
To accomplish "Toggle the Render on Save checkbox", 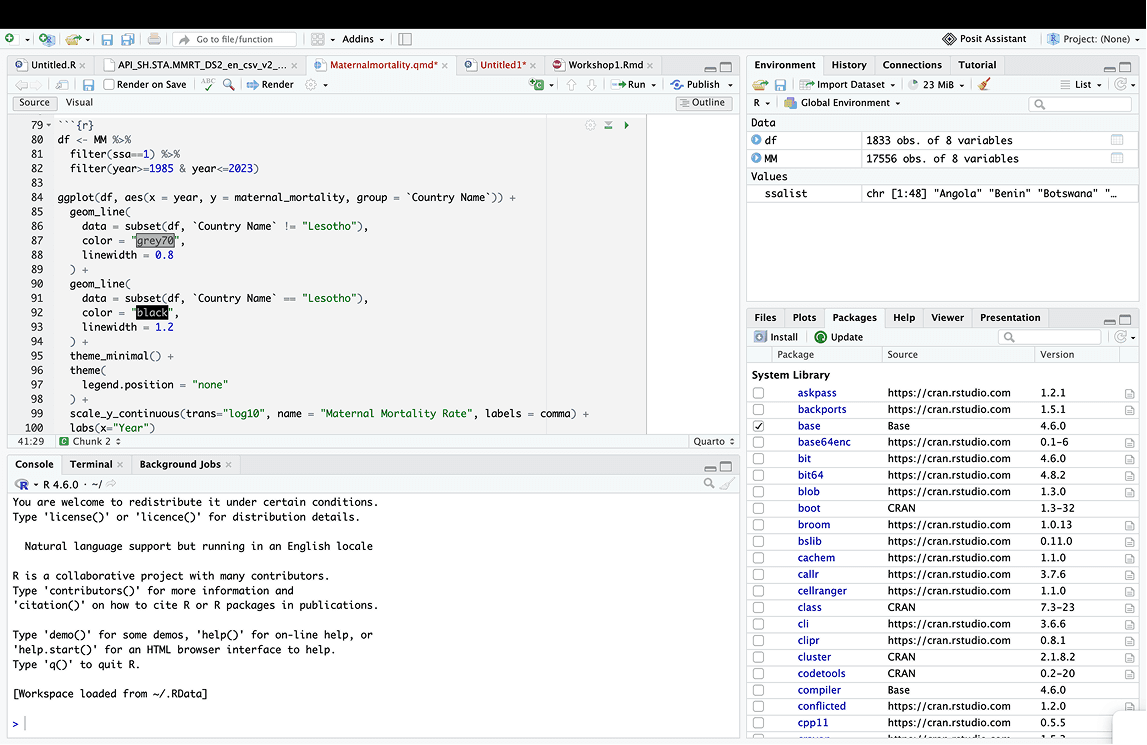I will tap(109, 85).
